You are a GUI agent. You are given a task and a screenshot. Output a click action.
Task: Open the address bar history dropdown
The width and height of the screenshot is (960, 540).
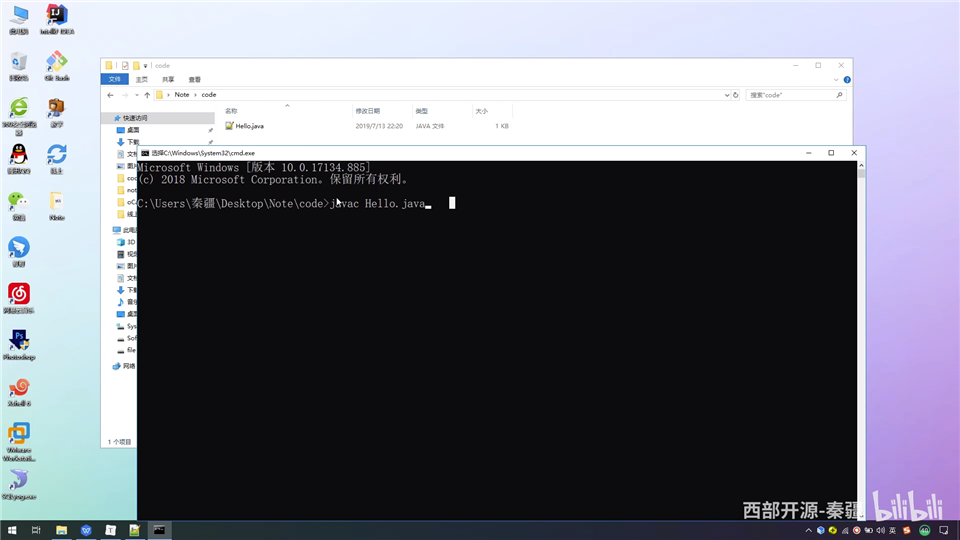[x=727, y=95]
